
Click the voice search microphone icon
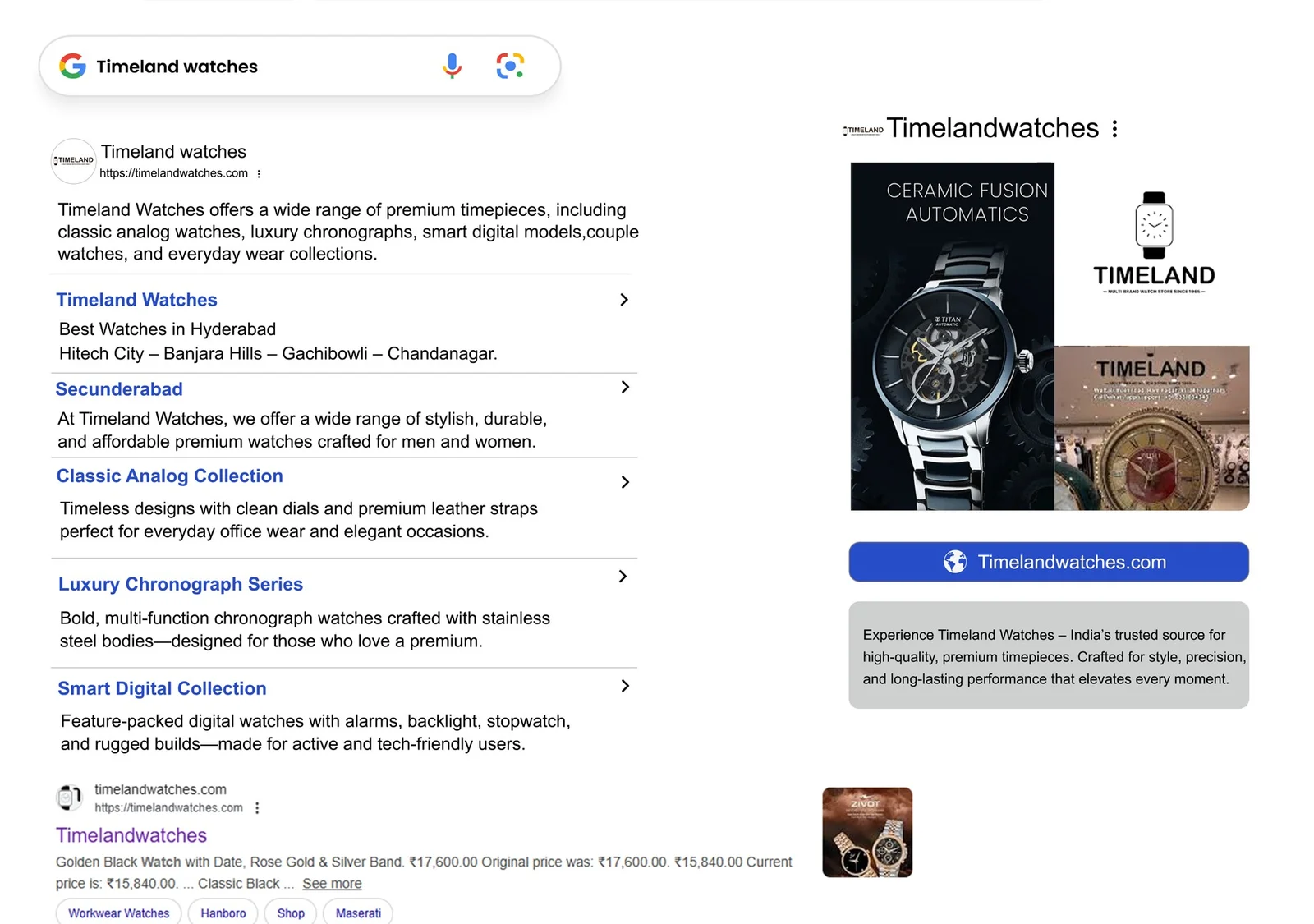pyautogui.click(x=452, y=66)
